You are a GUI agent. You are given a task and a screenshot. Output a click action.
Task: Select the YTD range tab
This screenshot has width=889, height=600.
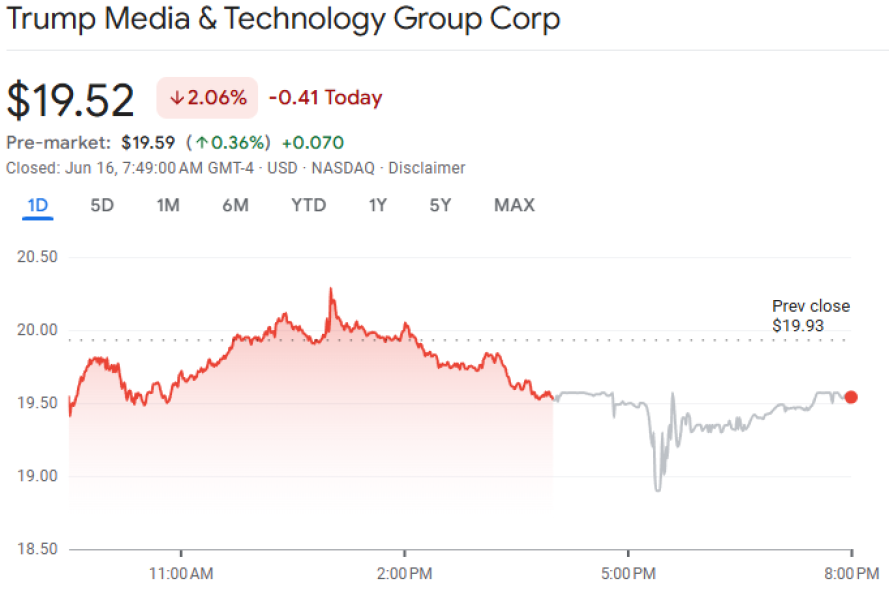308,206
